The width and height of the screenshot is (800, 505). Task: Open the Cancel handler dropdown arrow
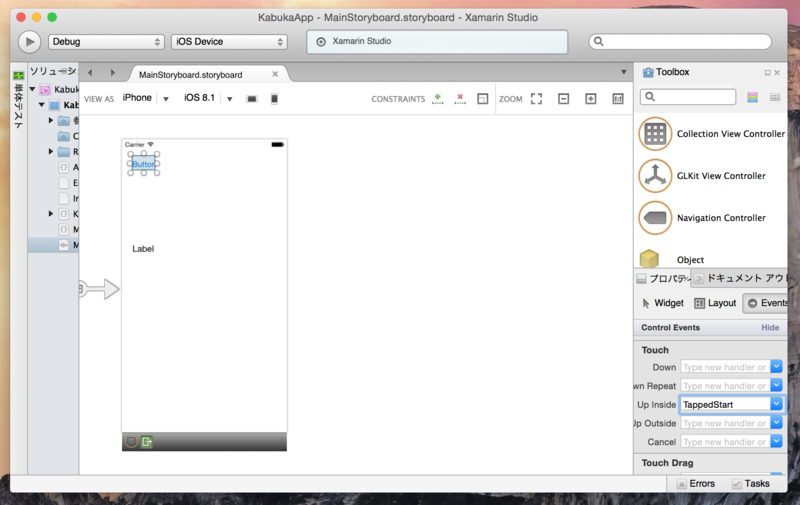click(776, 441)
